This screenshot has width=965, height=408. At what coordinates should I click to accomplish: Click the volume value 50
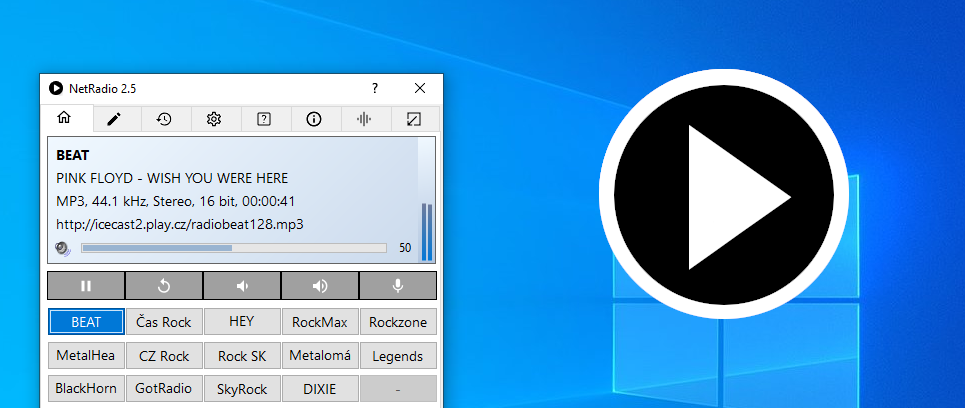tap(405, 248)
